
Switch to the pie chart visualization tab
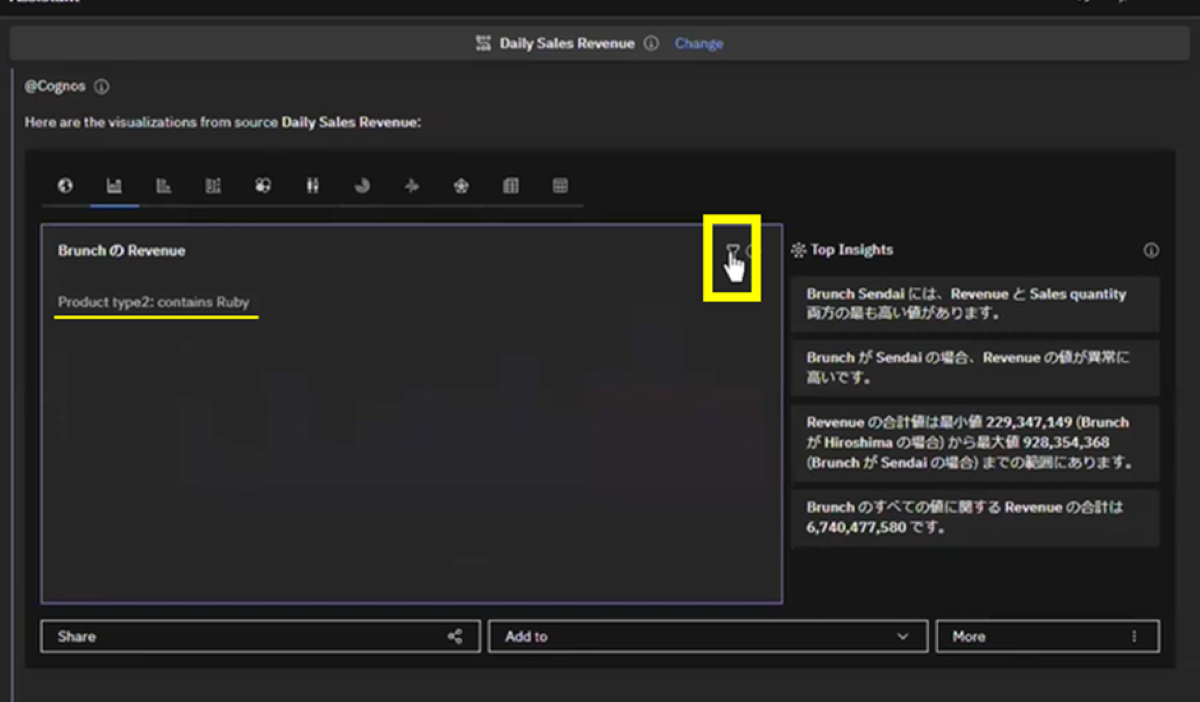click(362, 186)
